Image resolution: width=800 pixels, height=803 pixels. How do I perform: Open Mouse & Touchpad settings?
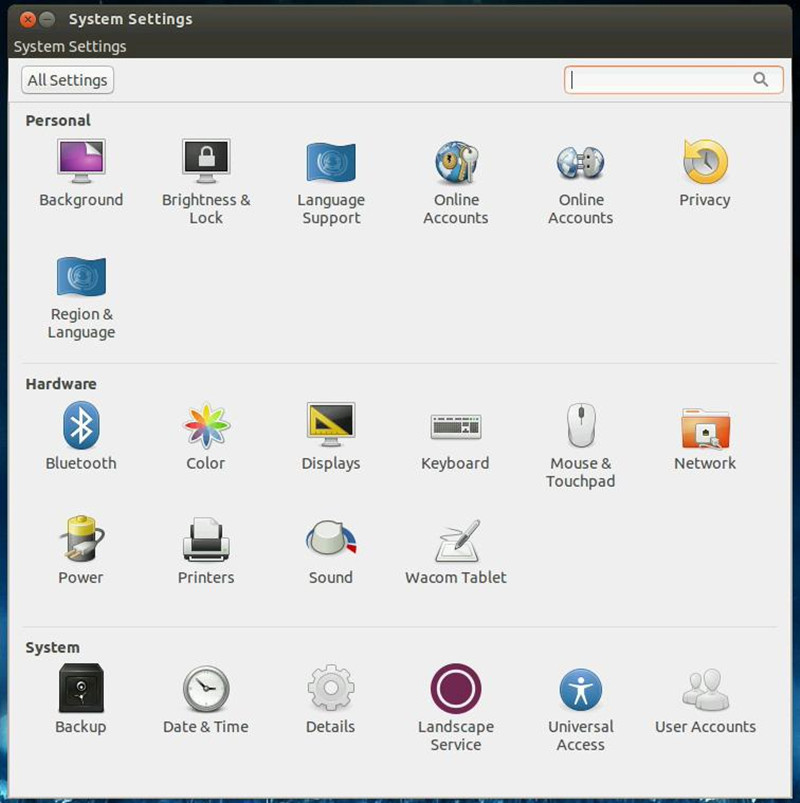[580, 445]
